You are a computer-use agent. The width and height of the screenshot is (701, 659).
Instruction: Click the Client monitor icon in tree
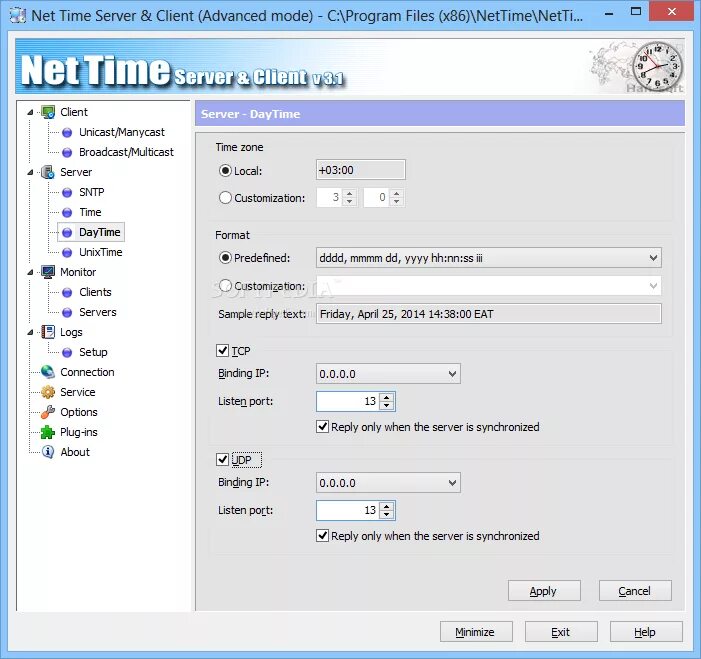point(48,112)
